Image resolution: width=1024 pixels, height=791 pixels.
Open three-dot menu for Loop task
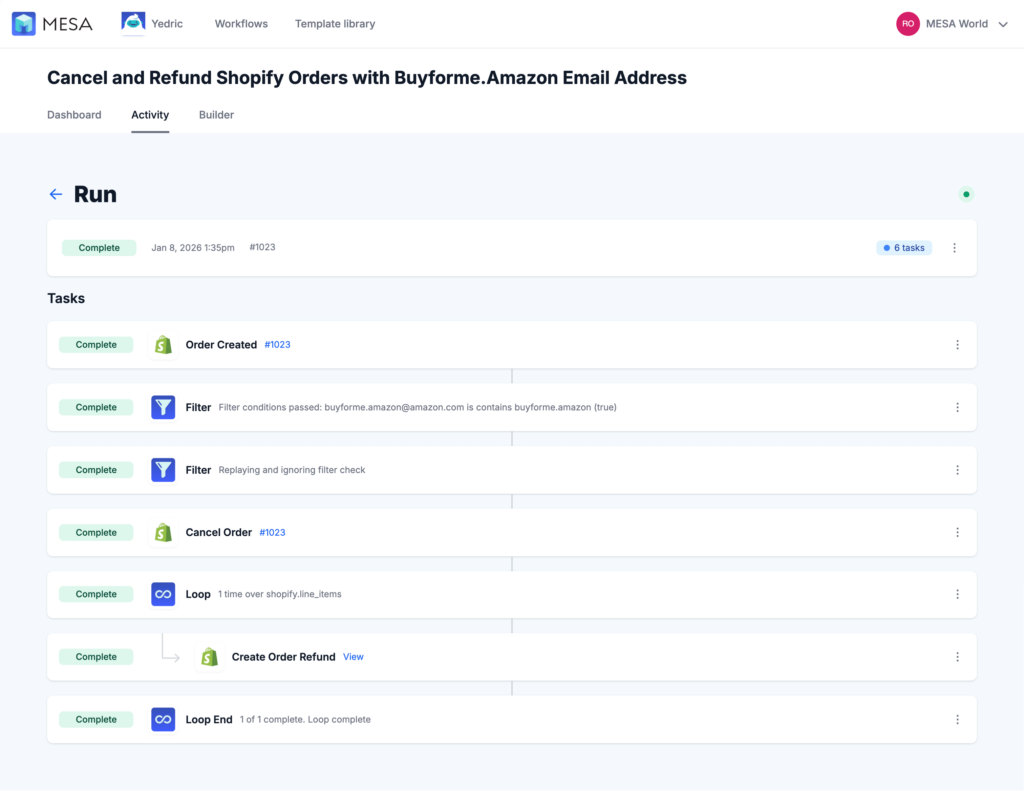coord(957,594)
